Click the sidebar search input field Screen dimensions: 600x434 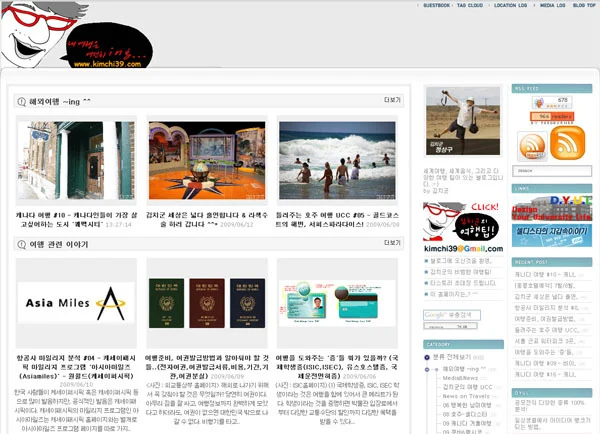point(552,171)
